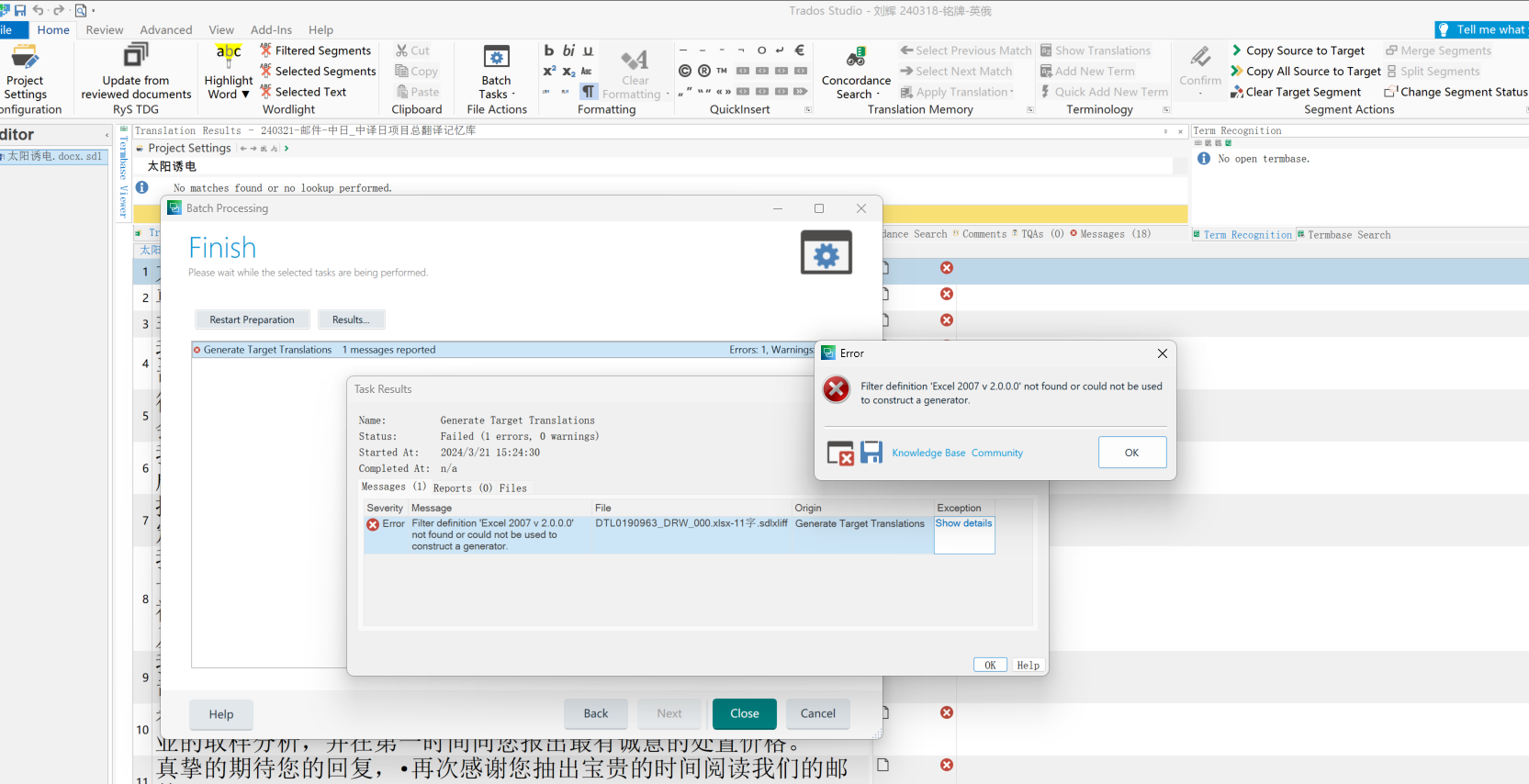Click the Results... button in Batch Processing
1529x784 pixels.
click(351, 319)
